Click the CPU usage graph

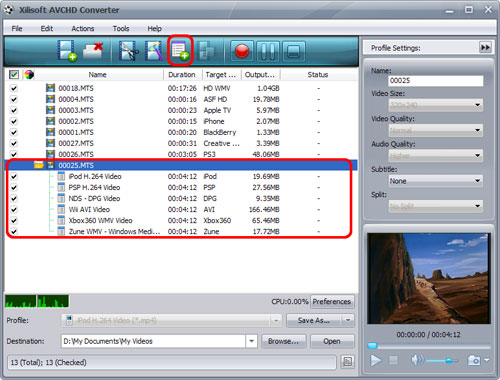pos(37,301)
